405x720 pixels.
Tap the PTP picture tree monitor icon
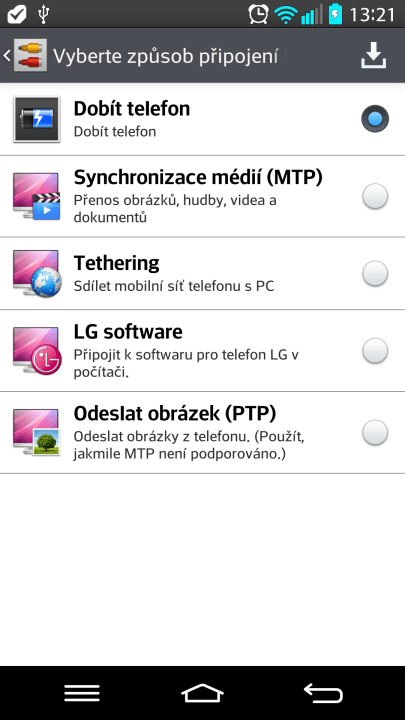[37, 433]
